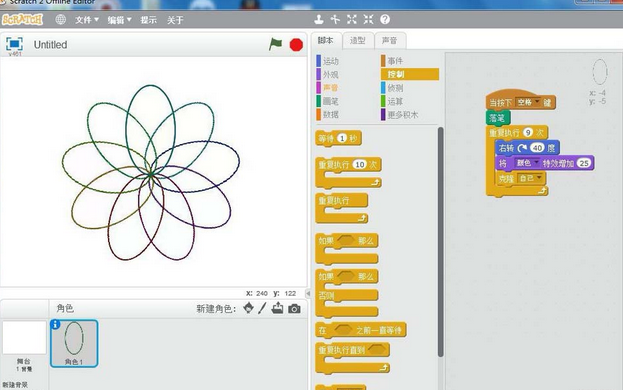Select the 运动 block category

pyautogui.click(x=328, y=61)
